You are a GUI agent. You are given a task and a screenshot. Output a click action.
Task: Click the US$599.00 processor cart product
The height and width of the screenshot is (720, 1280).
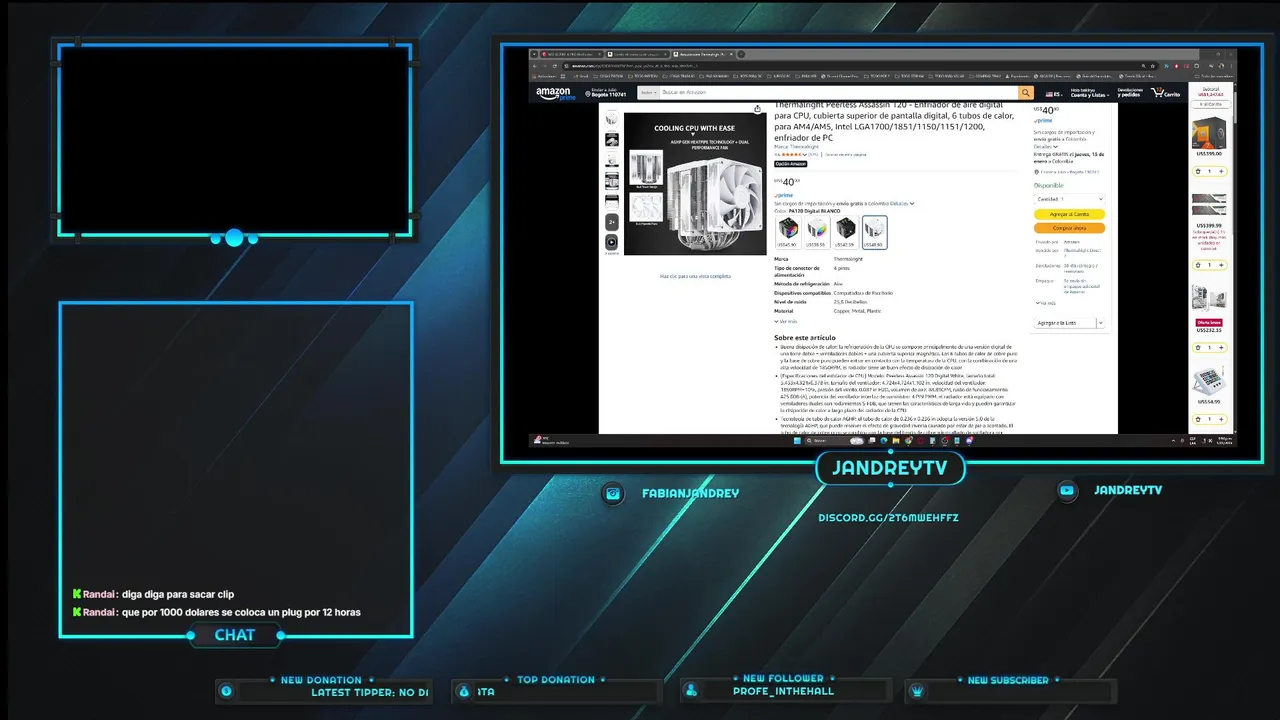coord(1209,132)
